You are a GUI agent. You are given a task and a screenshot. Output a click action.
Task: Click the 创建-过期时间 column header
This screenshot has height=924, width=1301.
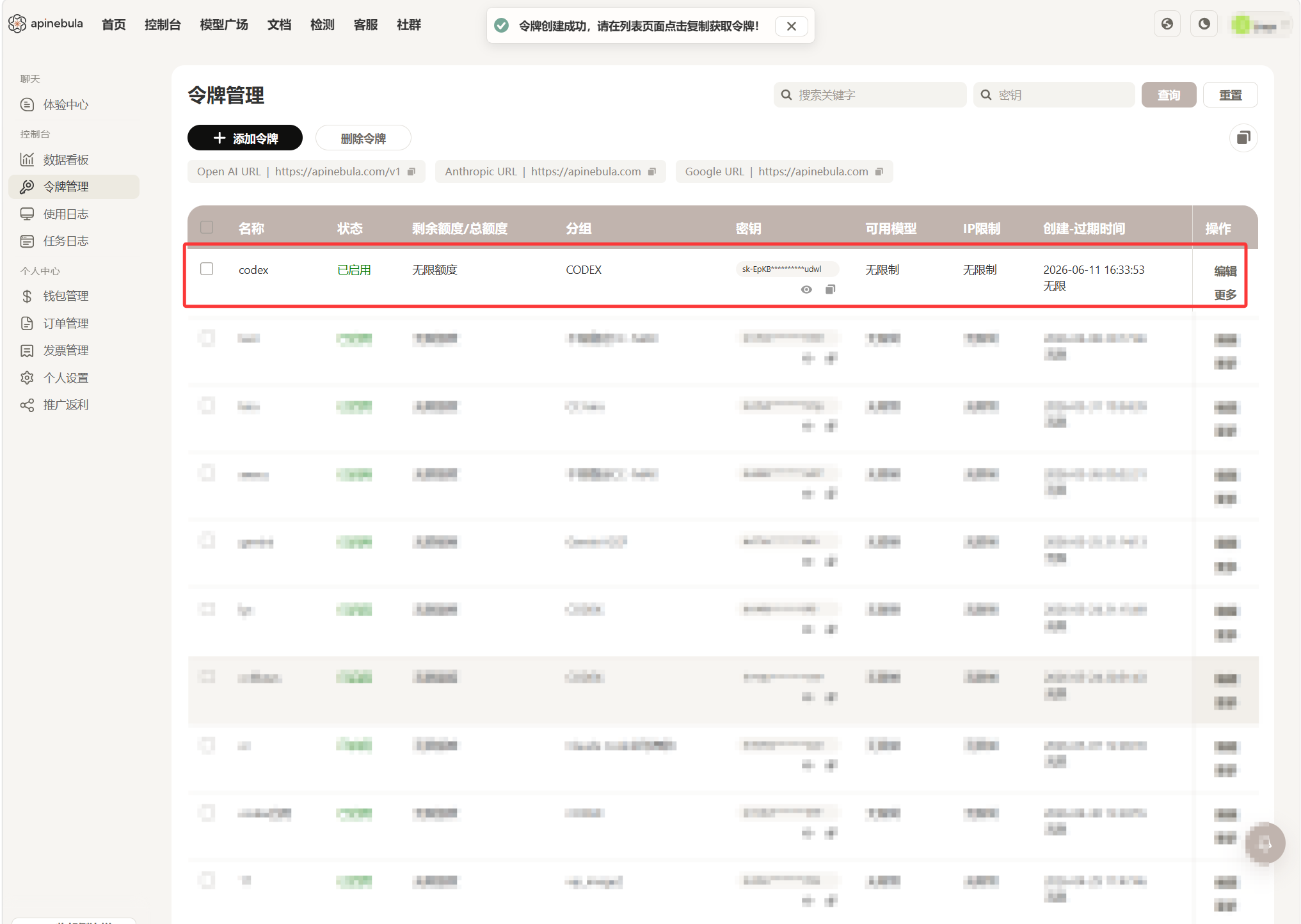coord(1084,228)
